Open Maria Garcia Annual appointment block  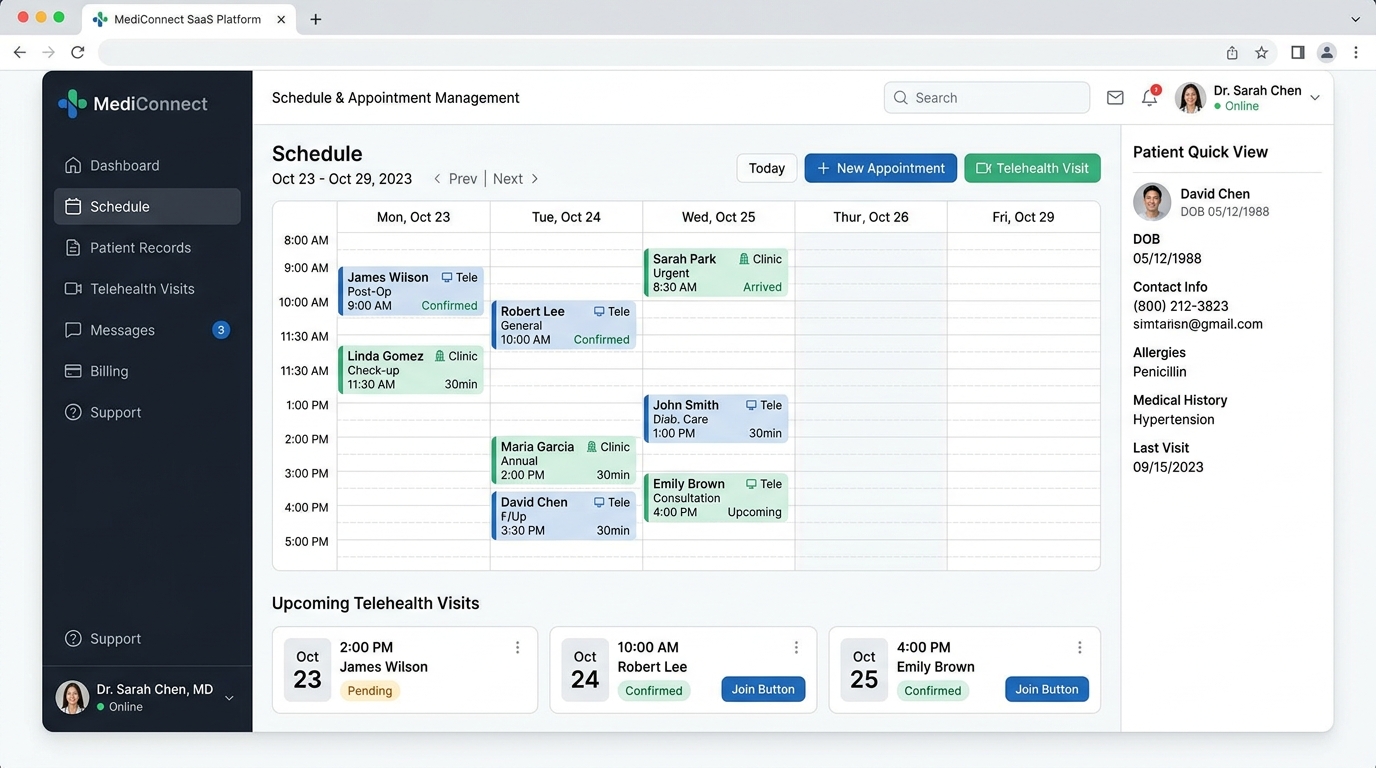564,461
